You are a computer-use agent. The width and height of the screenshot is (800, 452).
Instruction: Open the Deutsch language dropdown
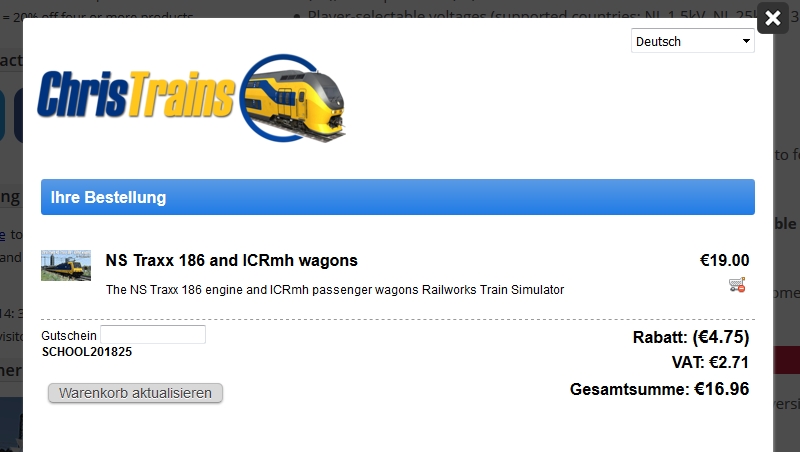coord(692,41)
